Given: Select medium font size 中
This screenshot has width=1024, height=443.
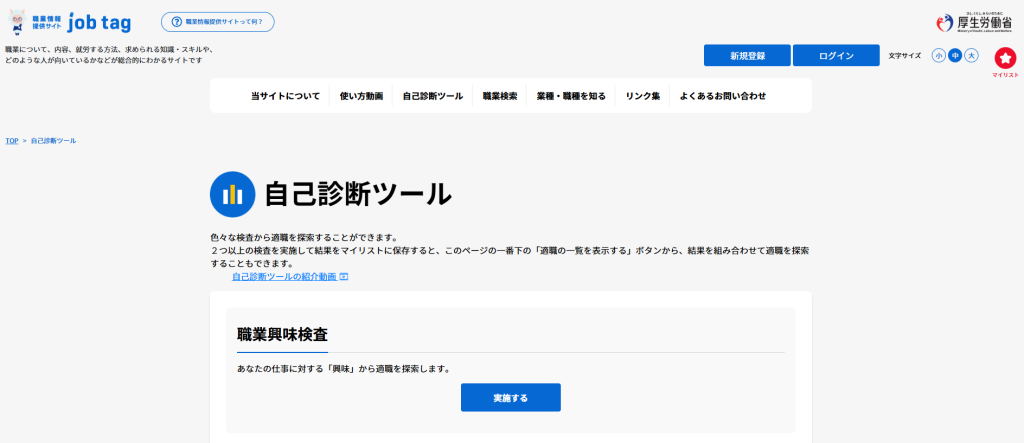Looking at the screenshot, I should pyautogui.click(x=955, y=56).
